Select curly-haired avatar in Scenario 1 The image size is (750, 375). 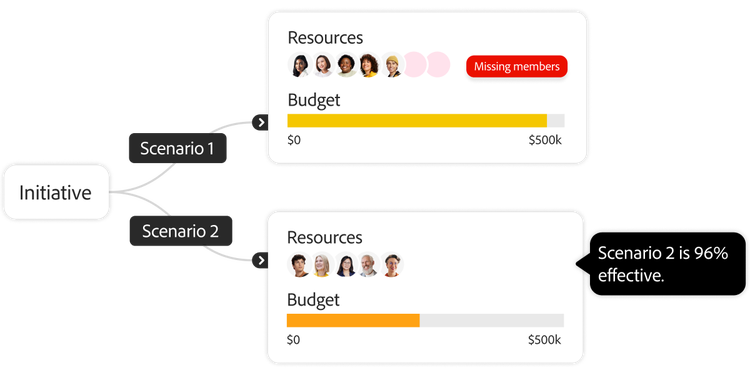(x=369, y=65)
